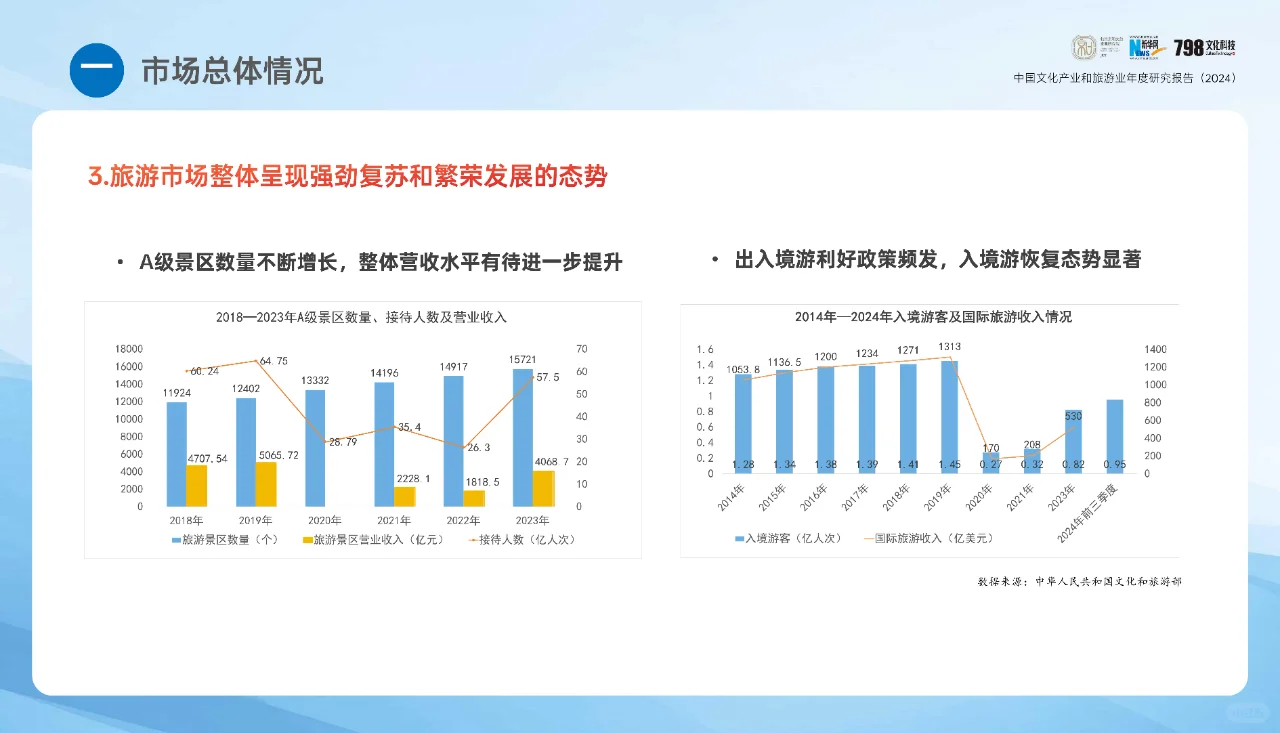Expand the left chart title area

pos(362,317)
